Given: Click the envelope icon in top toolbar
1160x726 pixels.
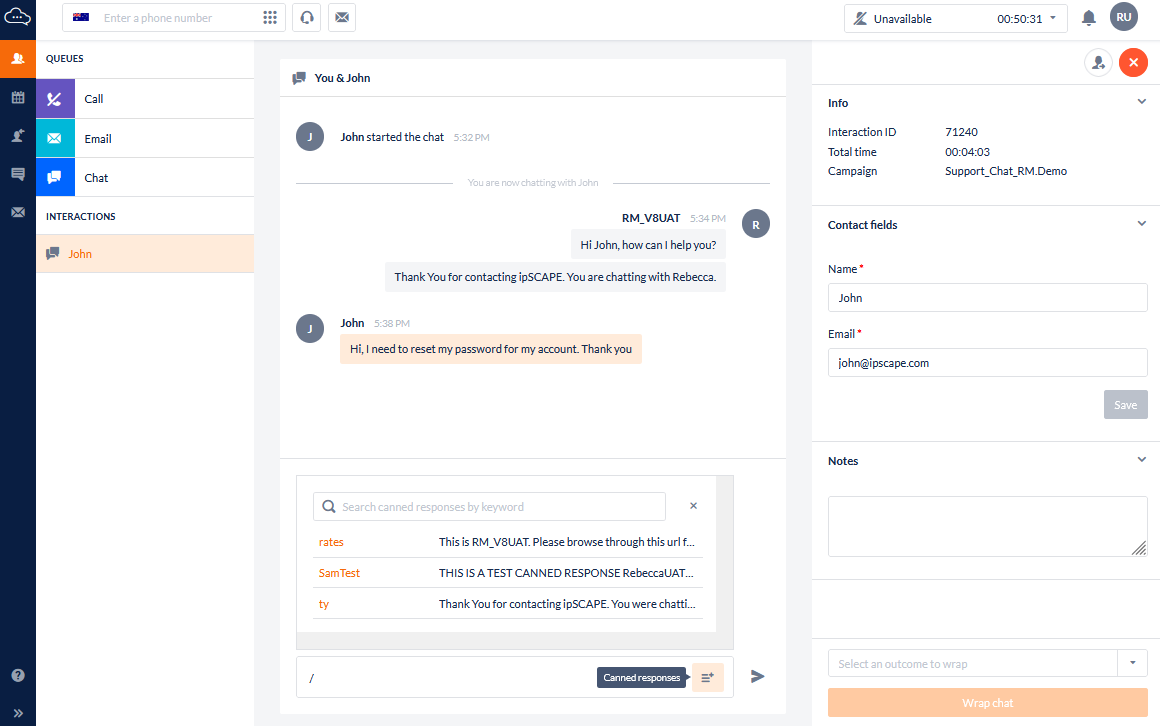Looking at the screenshot, I should [342, 18].
